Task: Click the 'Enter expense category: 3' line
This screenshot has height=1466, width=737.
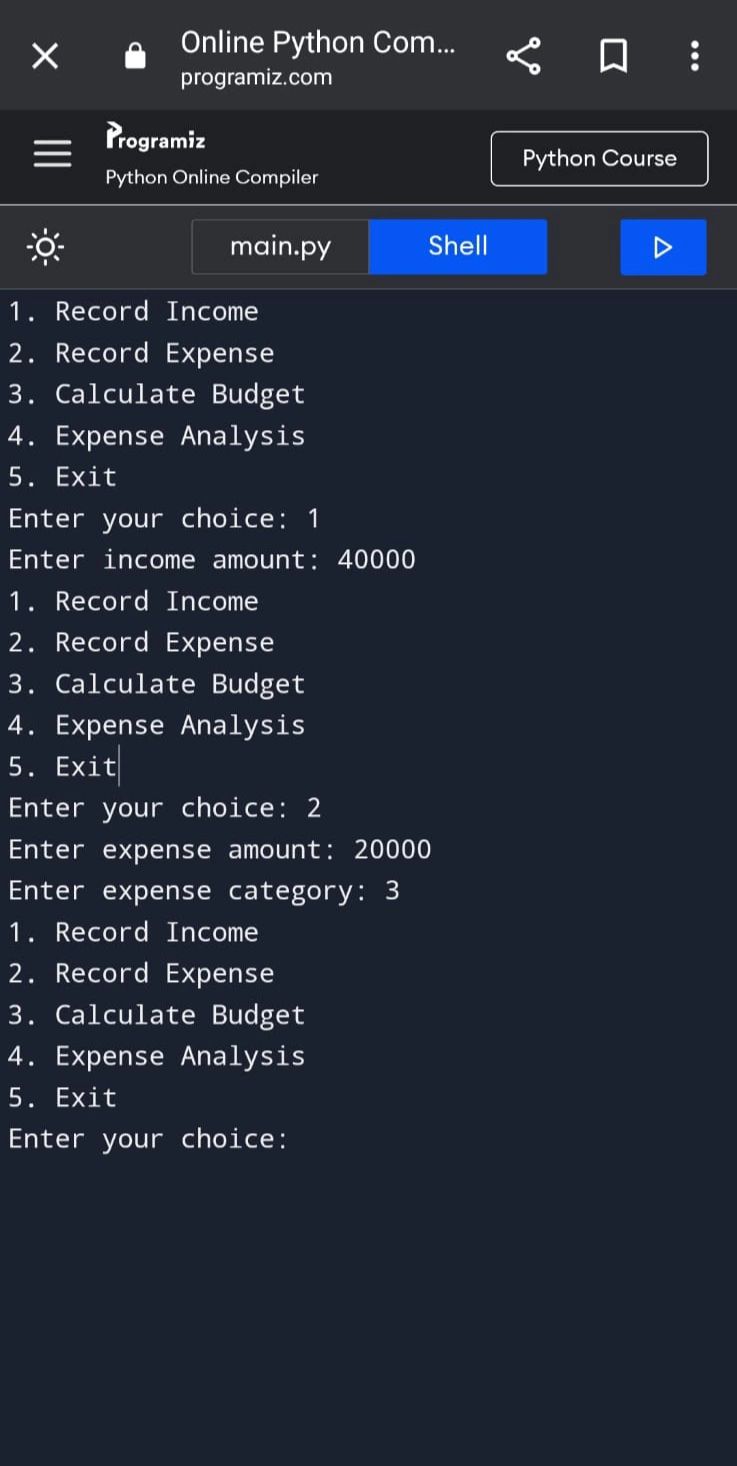Action: pyautogui.click(x=204, y=890)
